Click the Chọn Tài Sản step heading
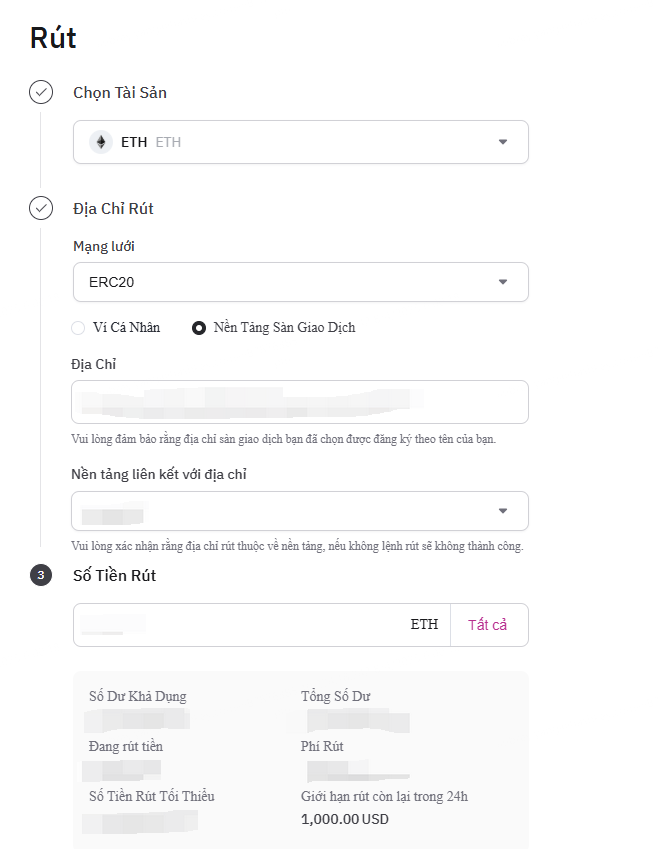Screen dimensions: 659x849 [x=120, y=93]
